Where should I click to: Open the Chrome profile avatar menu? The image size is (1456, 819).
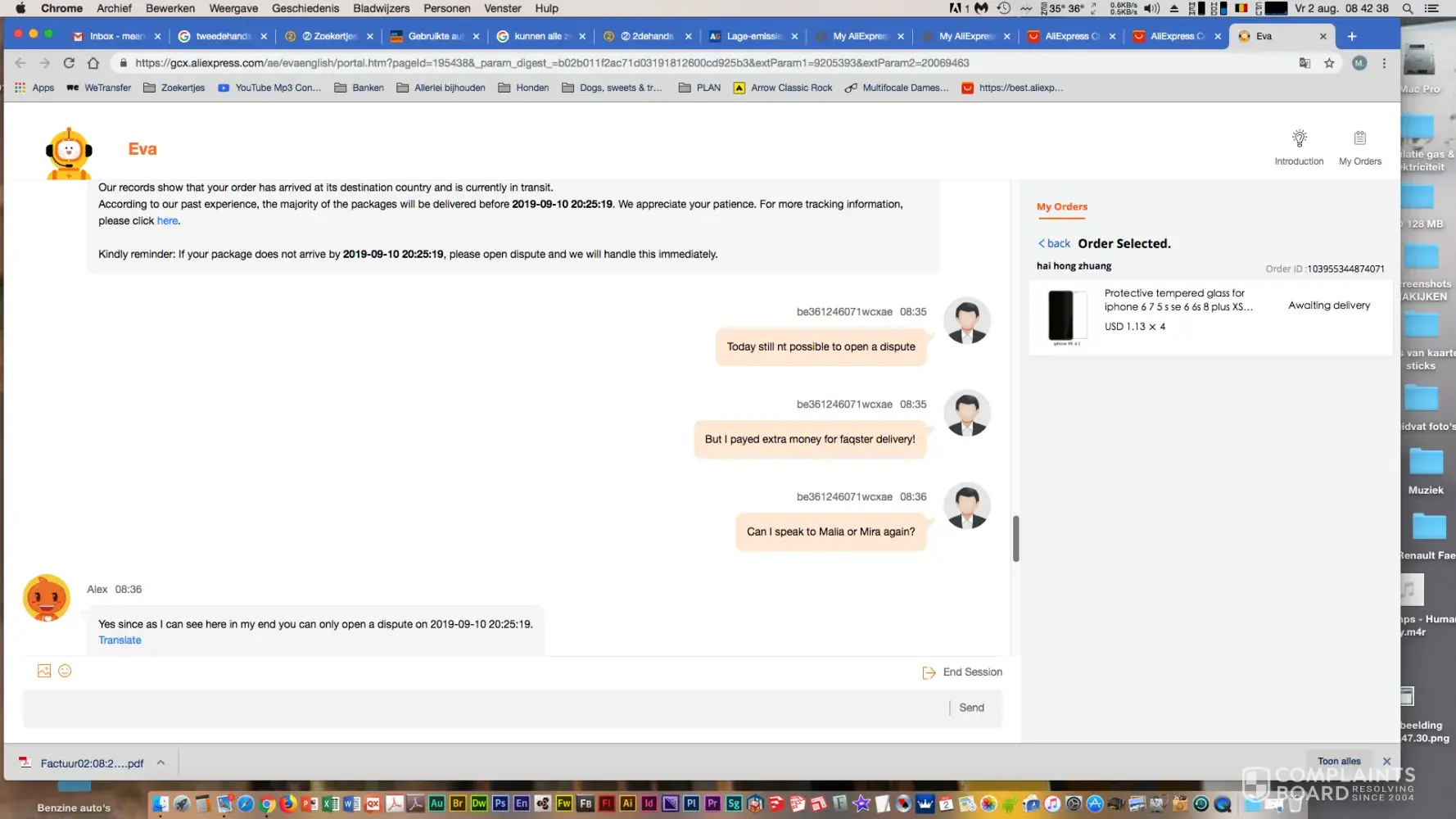(1359, 63)
